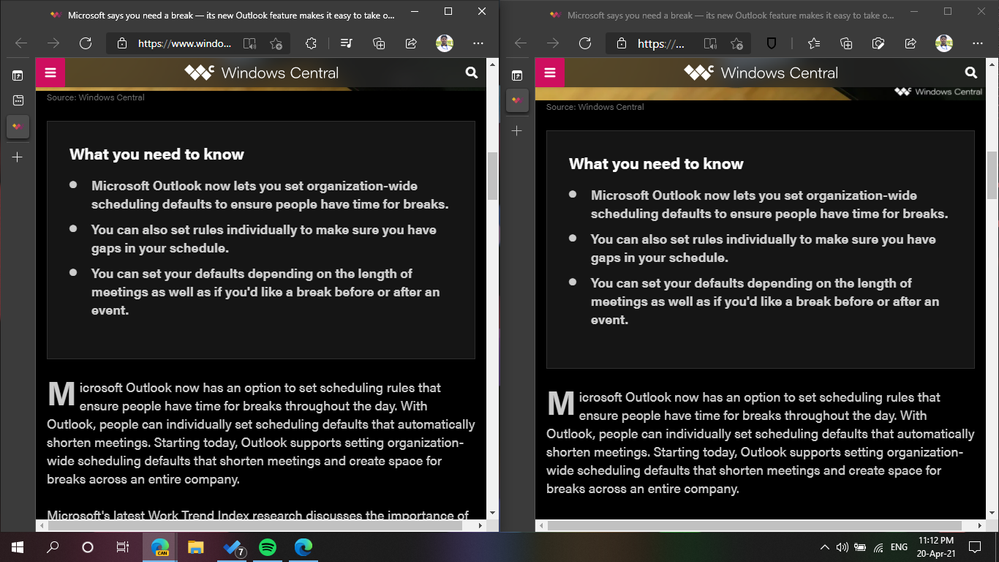Click the scroll-down arrow in right window

point(992,513)
